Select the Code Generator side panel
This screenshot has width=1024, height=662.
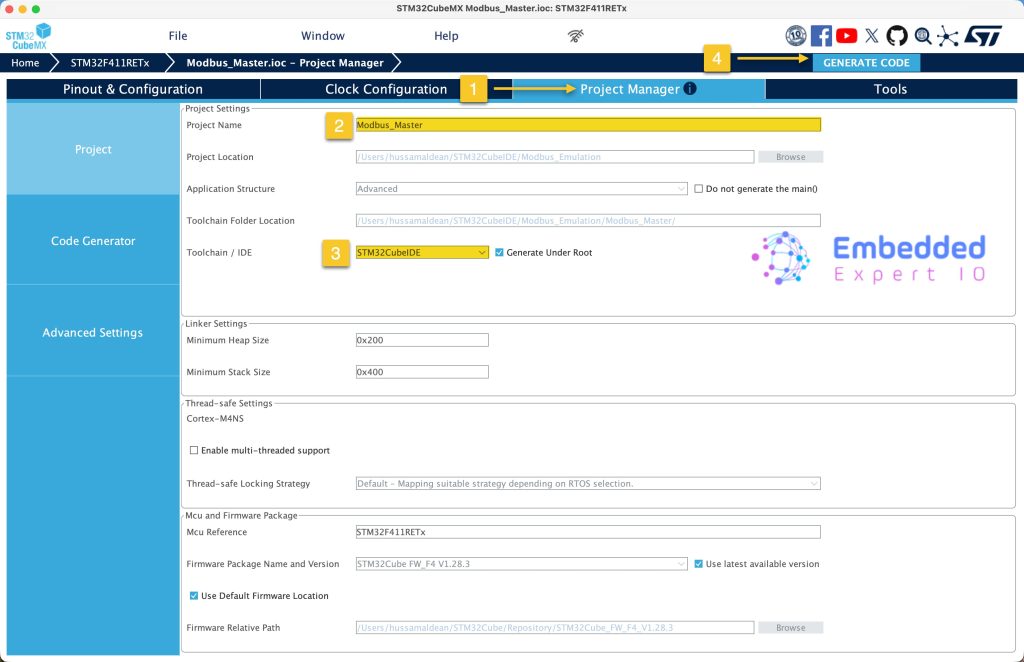93,241
